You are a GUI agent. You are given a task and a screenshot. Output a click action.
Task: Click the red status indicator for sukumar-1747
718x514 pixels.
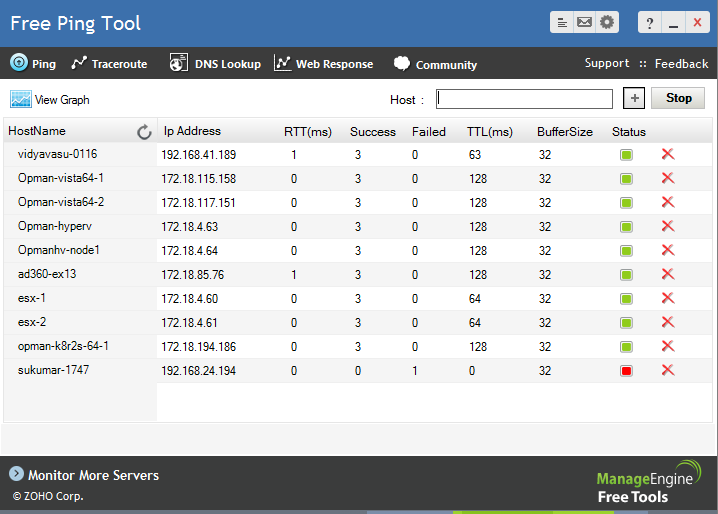pyautogui.click(x=626, y=371)
